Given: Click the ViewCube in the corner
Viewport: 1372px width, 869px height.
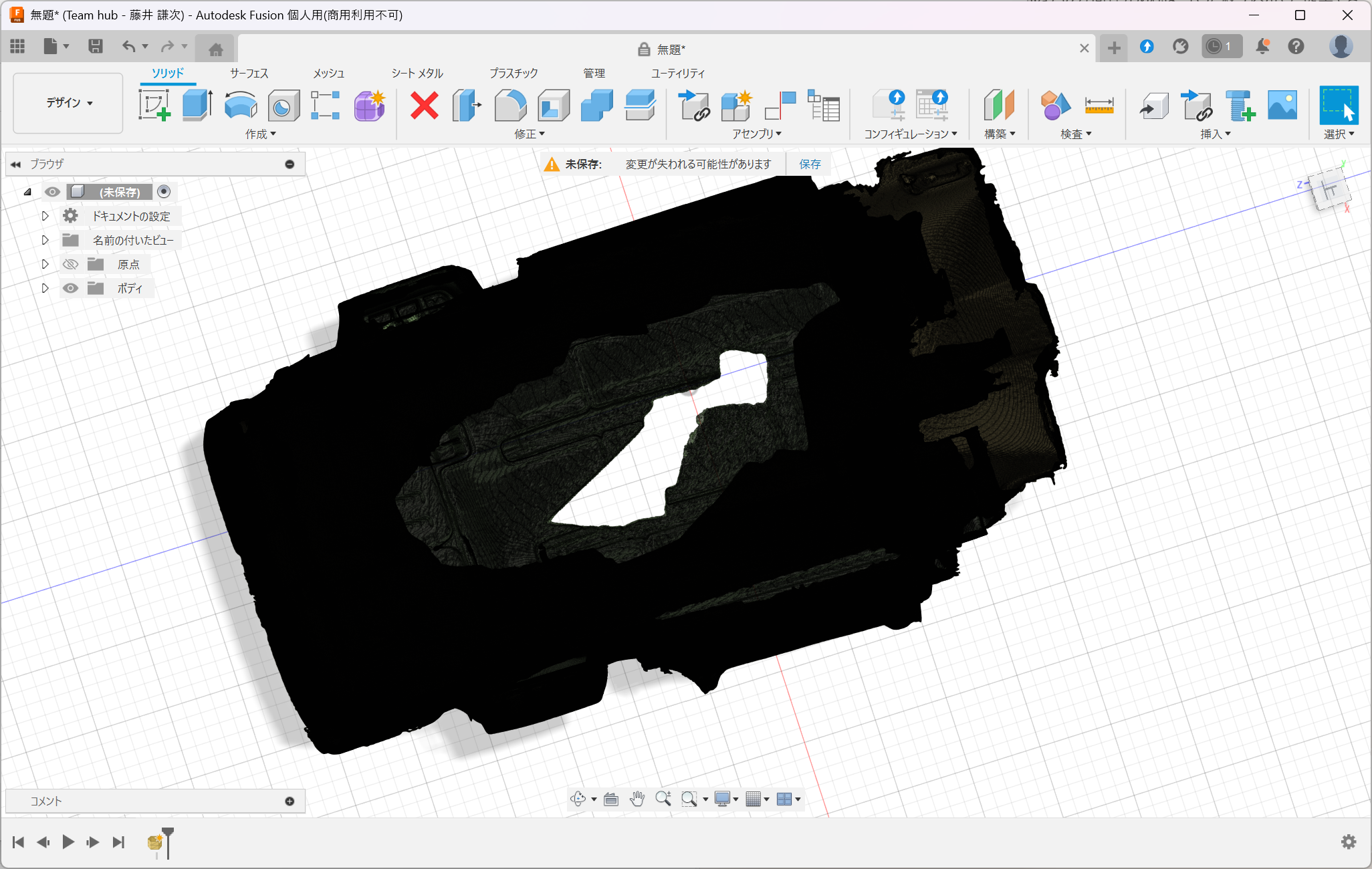Looking at the screenshot, I should 1329,190.
